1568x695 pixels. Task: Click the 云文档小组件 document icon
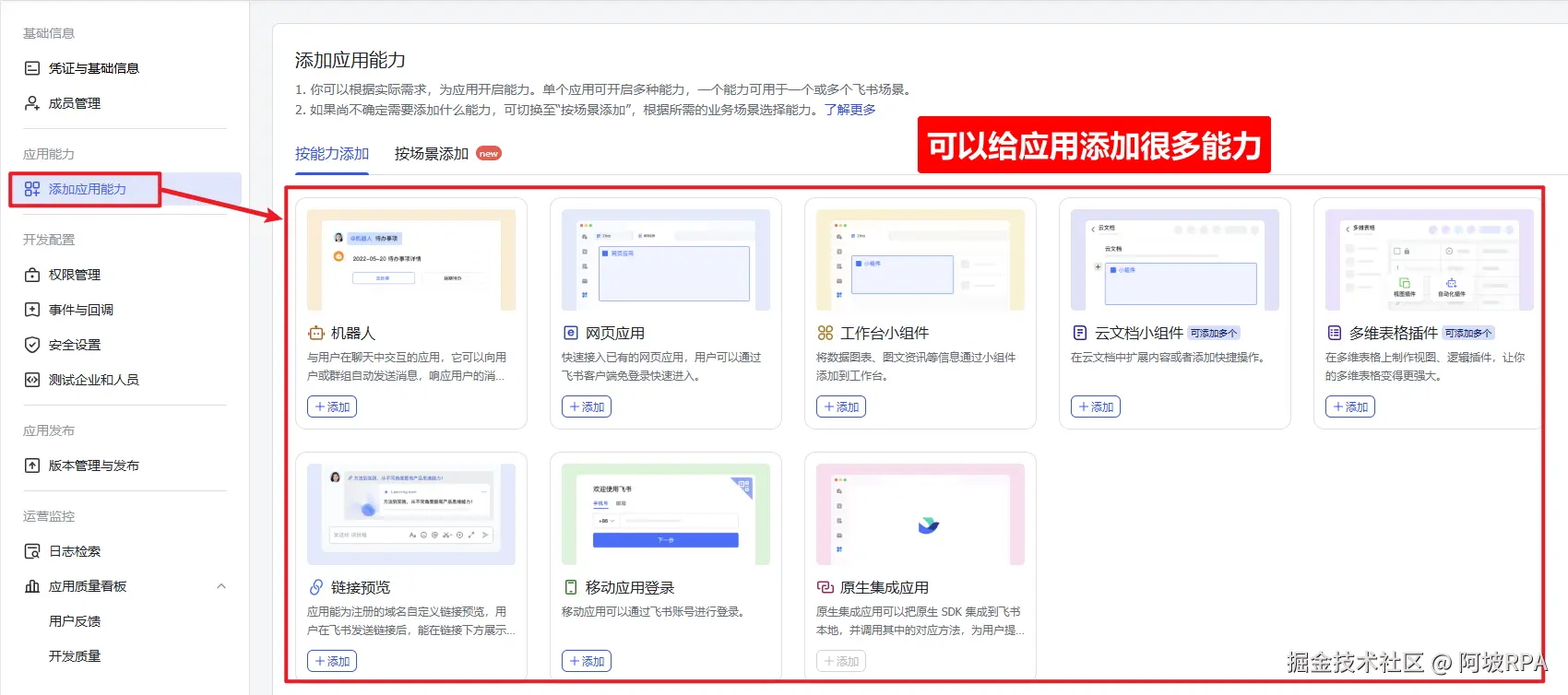tap(1080, 333)
